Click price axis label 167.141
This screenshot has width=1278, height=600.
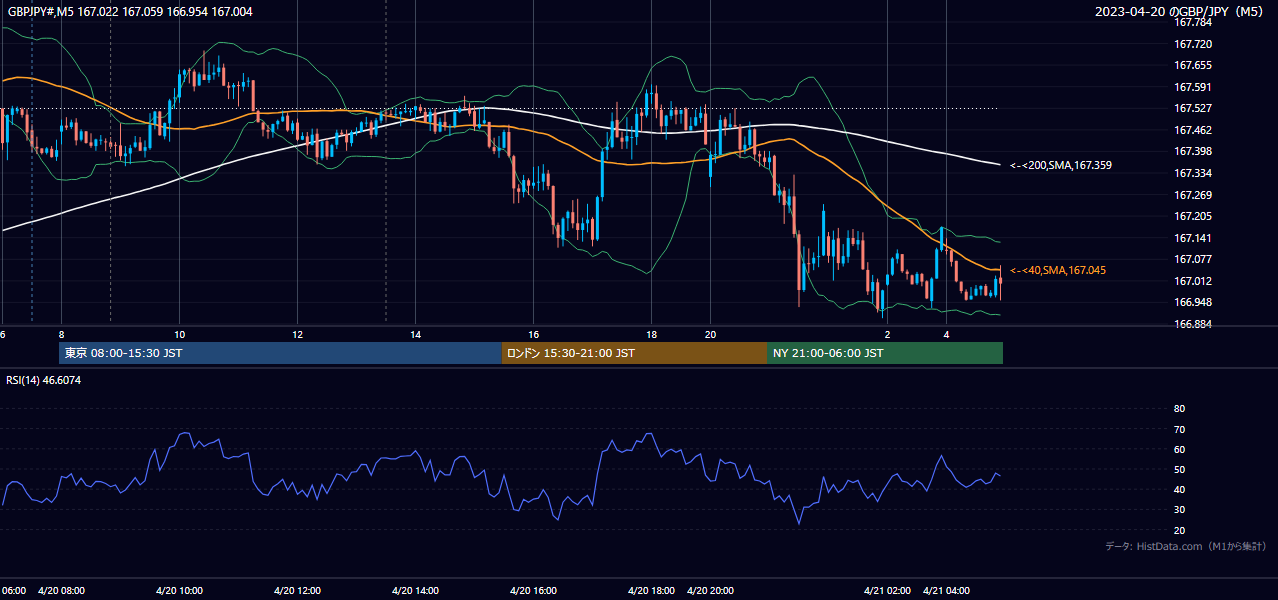pyautogui.click(x=1192, y=238)
